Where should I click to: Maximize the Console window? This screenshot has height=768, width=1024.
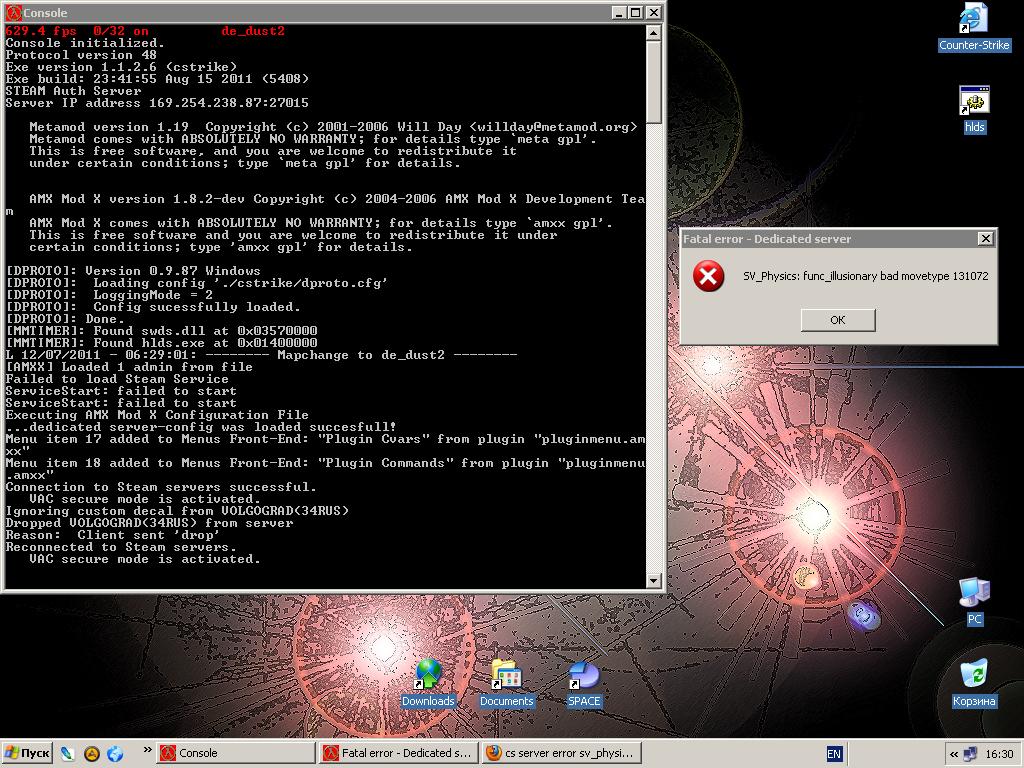(635, 12)
